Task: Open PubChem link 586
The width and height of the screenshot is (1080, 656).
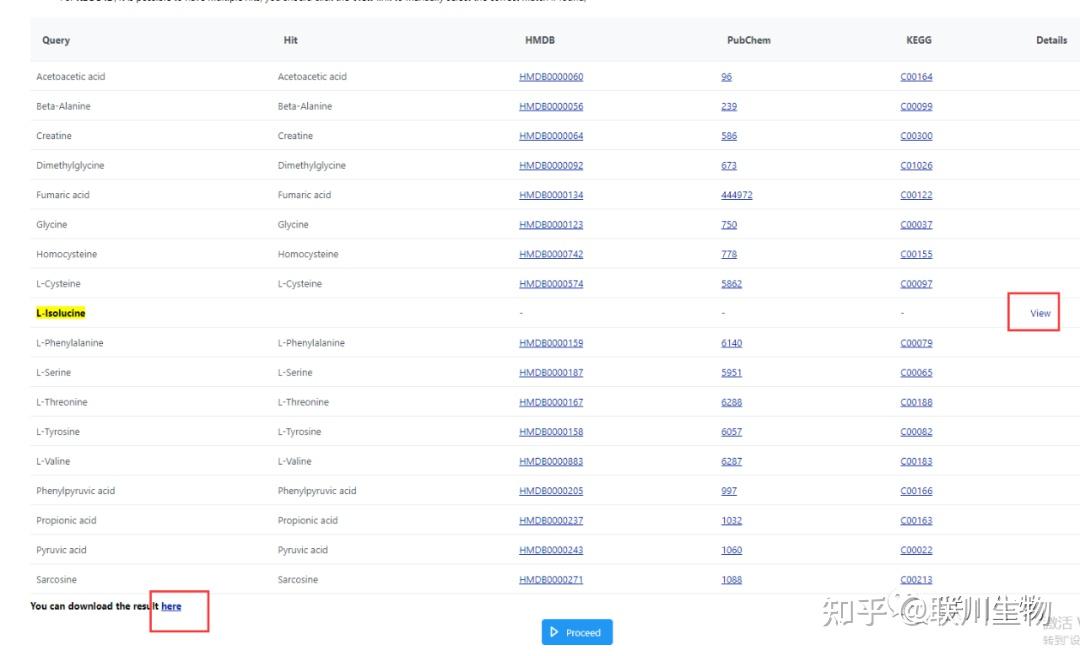Action: [729, 136]
